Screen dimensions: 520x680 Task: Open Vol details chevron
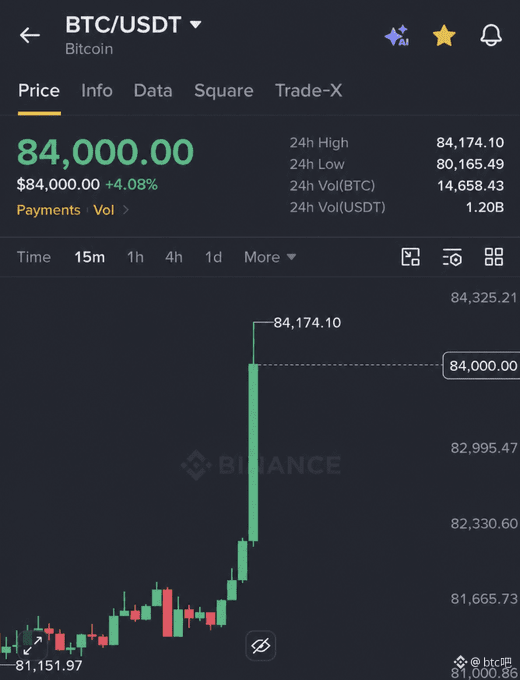[x=126, y=210]
